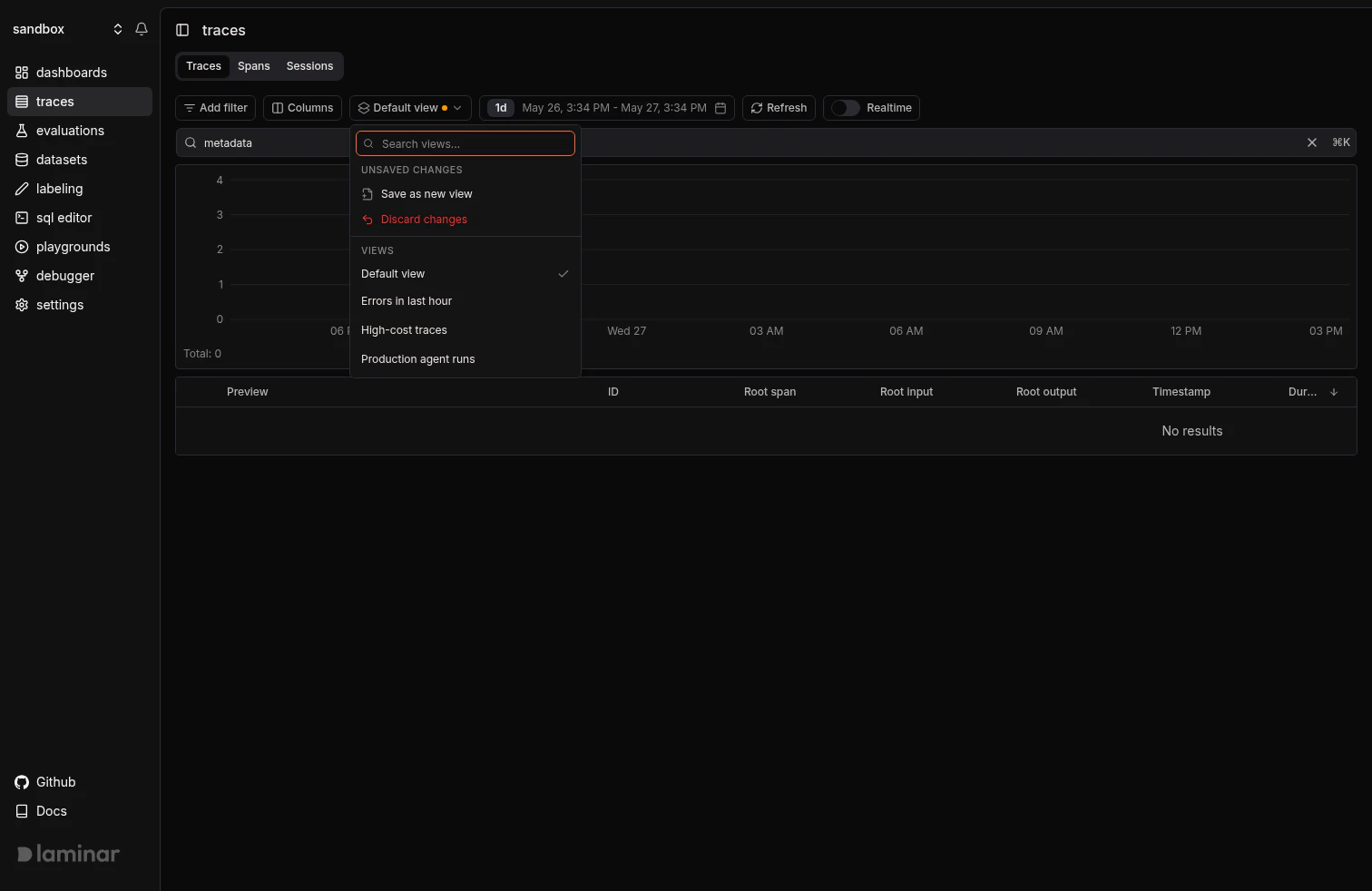Image resolution: width=1372 pixels, height=891 pixels.
Task: Click the sql editor terminal icon
Action: (x=22, y=218)
